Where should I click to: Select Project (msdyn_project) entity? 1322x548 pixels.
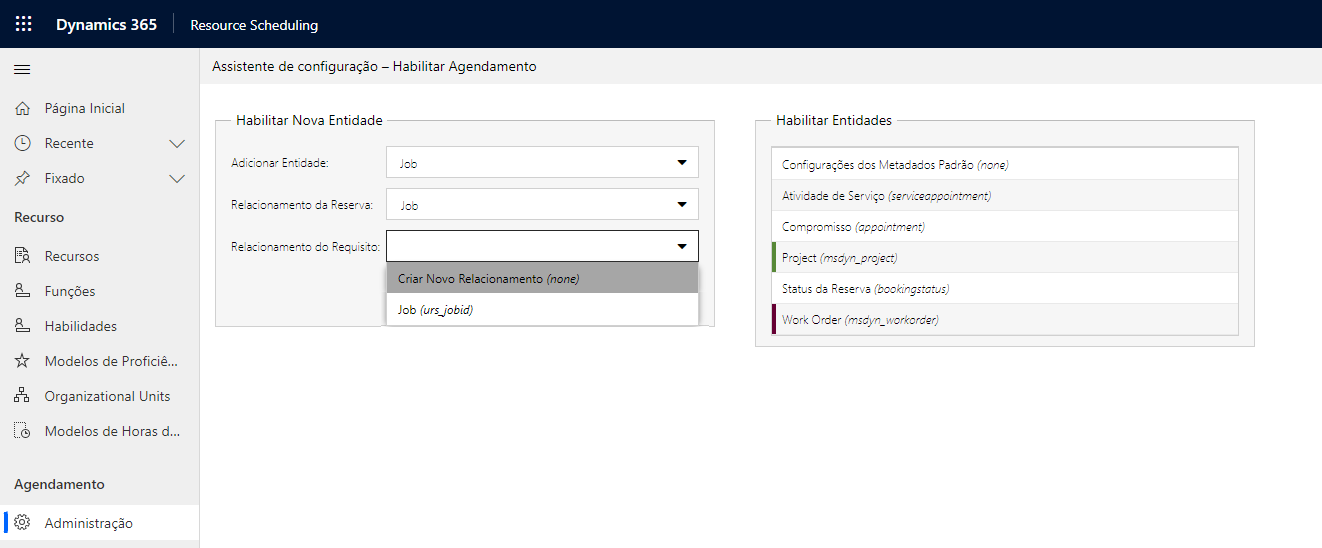point(1005,257)
